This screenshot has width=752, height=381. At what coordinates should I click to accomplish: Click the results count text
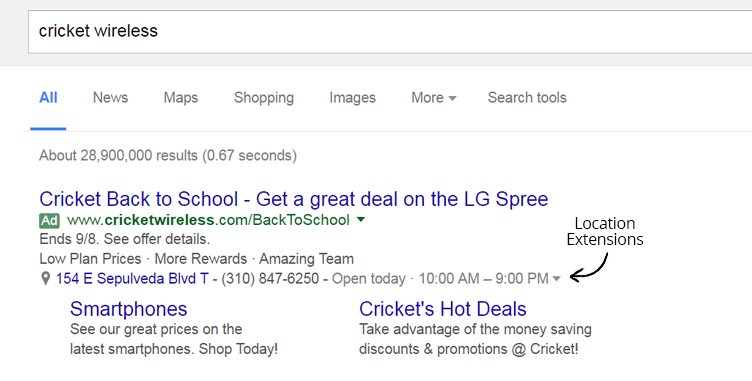click(168, 155)
